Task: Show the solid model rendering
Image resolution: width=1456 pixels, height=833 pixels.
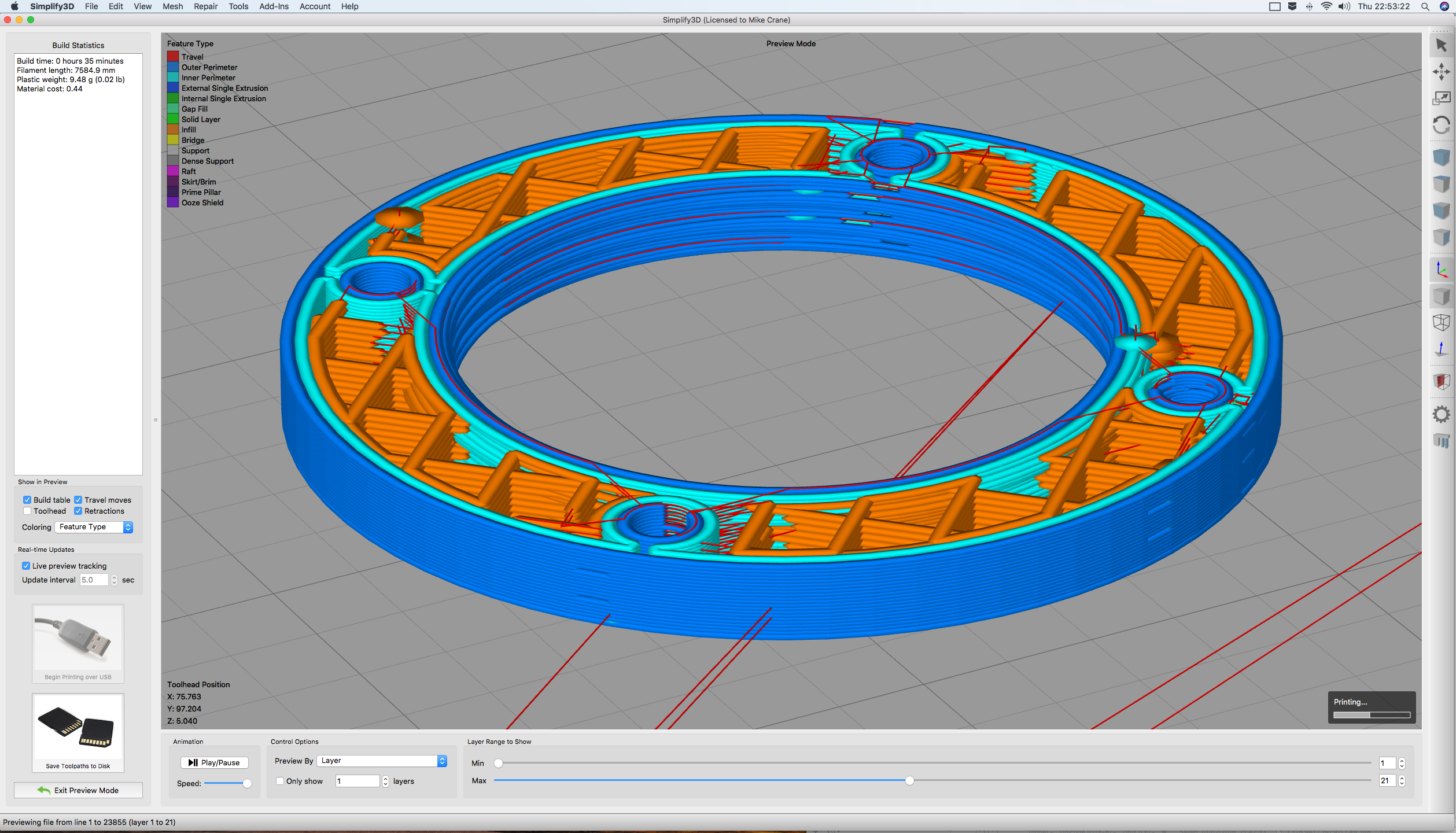Action: (1441, 296)
